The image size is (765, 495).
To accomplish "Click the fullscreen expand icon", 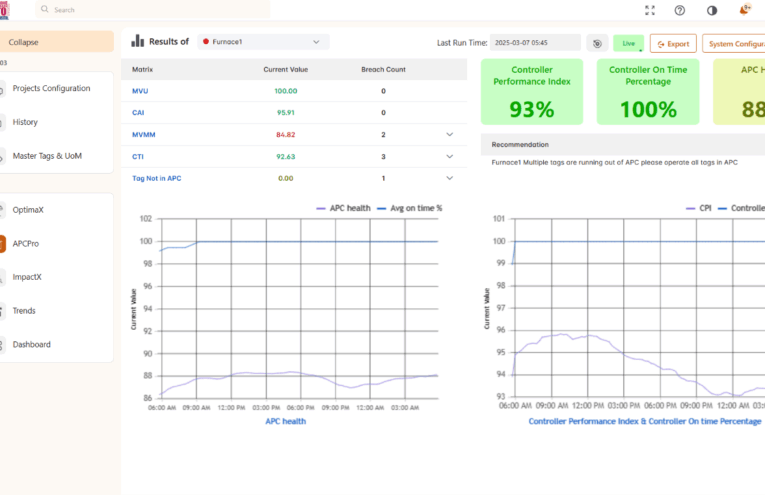I will (x=650, y=10).
